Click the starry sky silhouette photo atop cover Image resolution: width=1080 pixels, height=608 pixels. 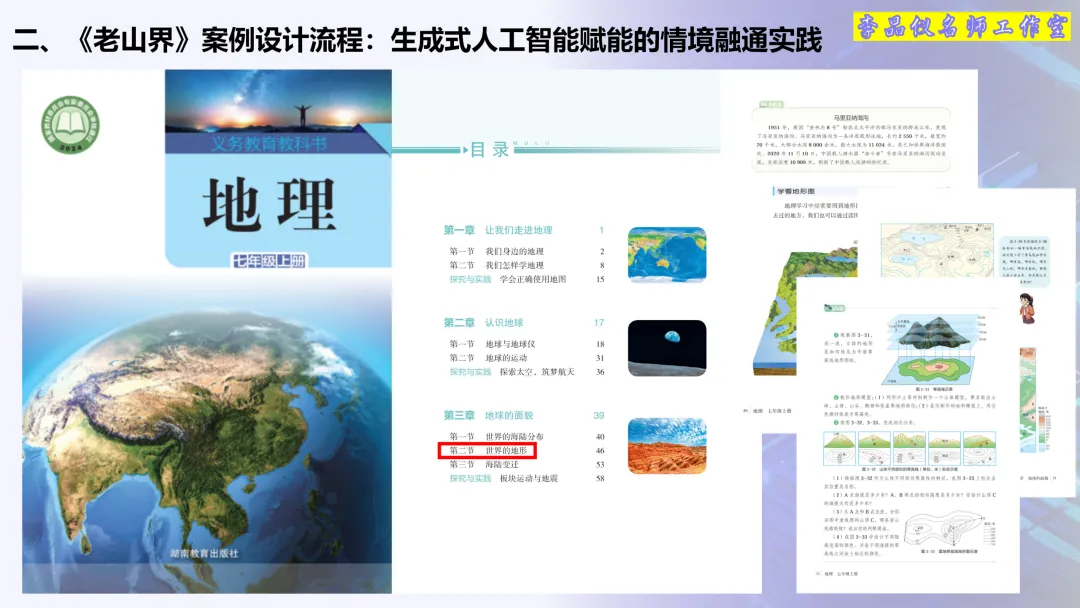[x=278, y=101]
